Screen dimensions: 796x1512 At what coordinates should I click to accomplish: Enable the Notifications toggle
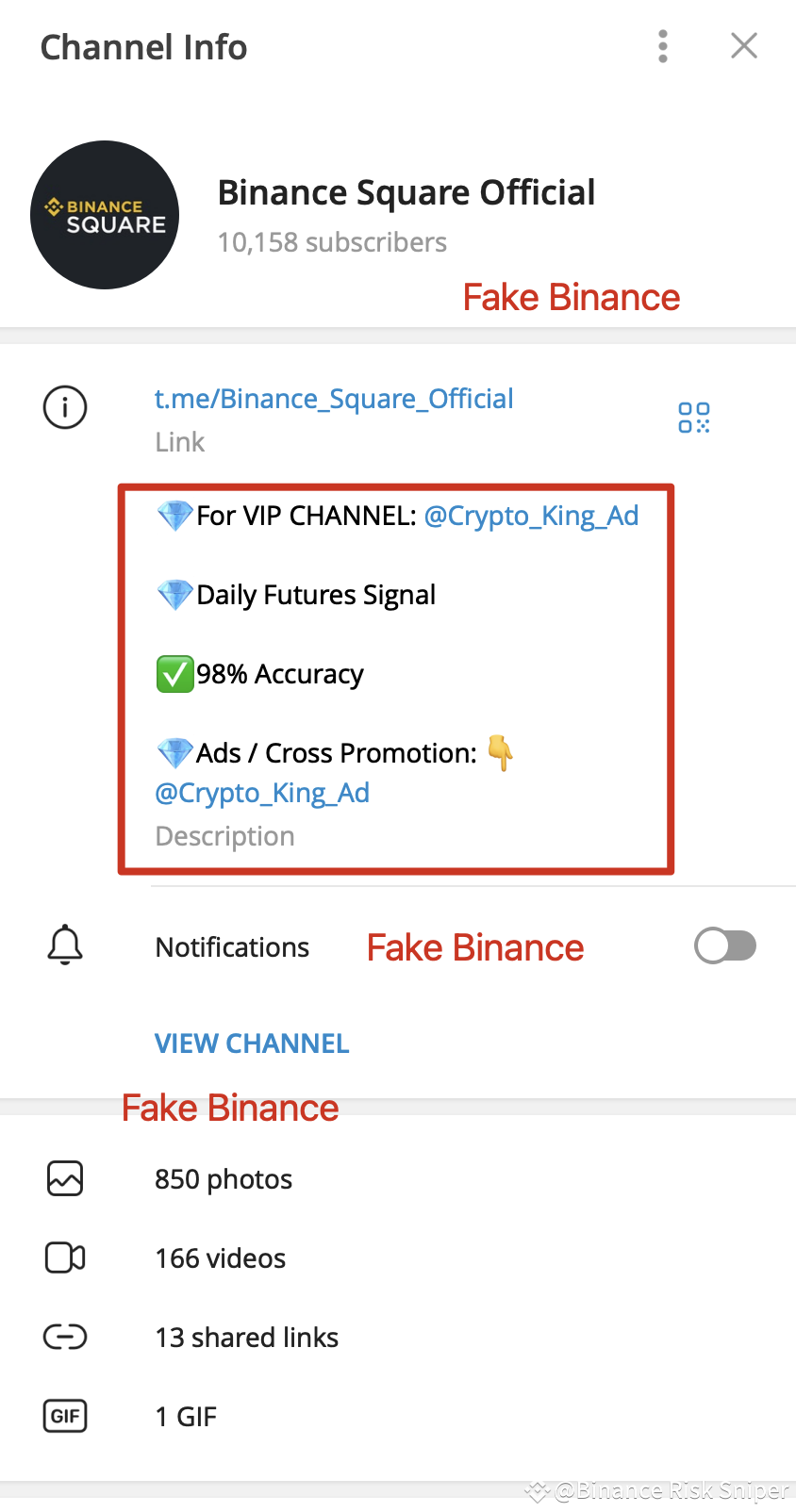click(x=724, y=945)
